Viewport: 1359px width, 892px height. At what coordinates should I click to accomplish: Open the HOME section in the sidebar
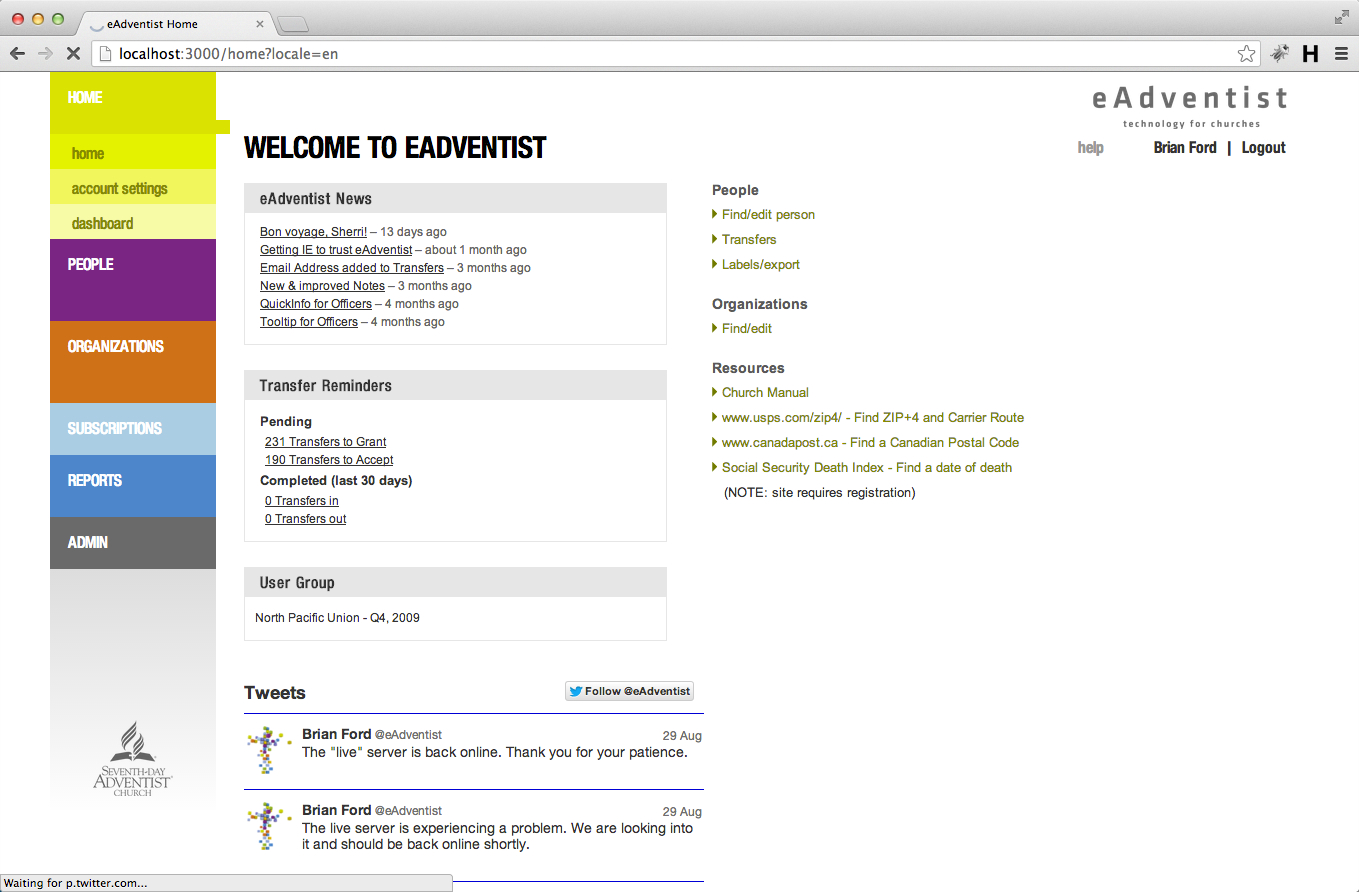133,103
